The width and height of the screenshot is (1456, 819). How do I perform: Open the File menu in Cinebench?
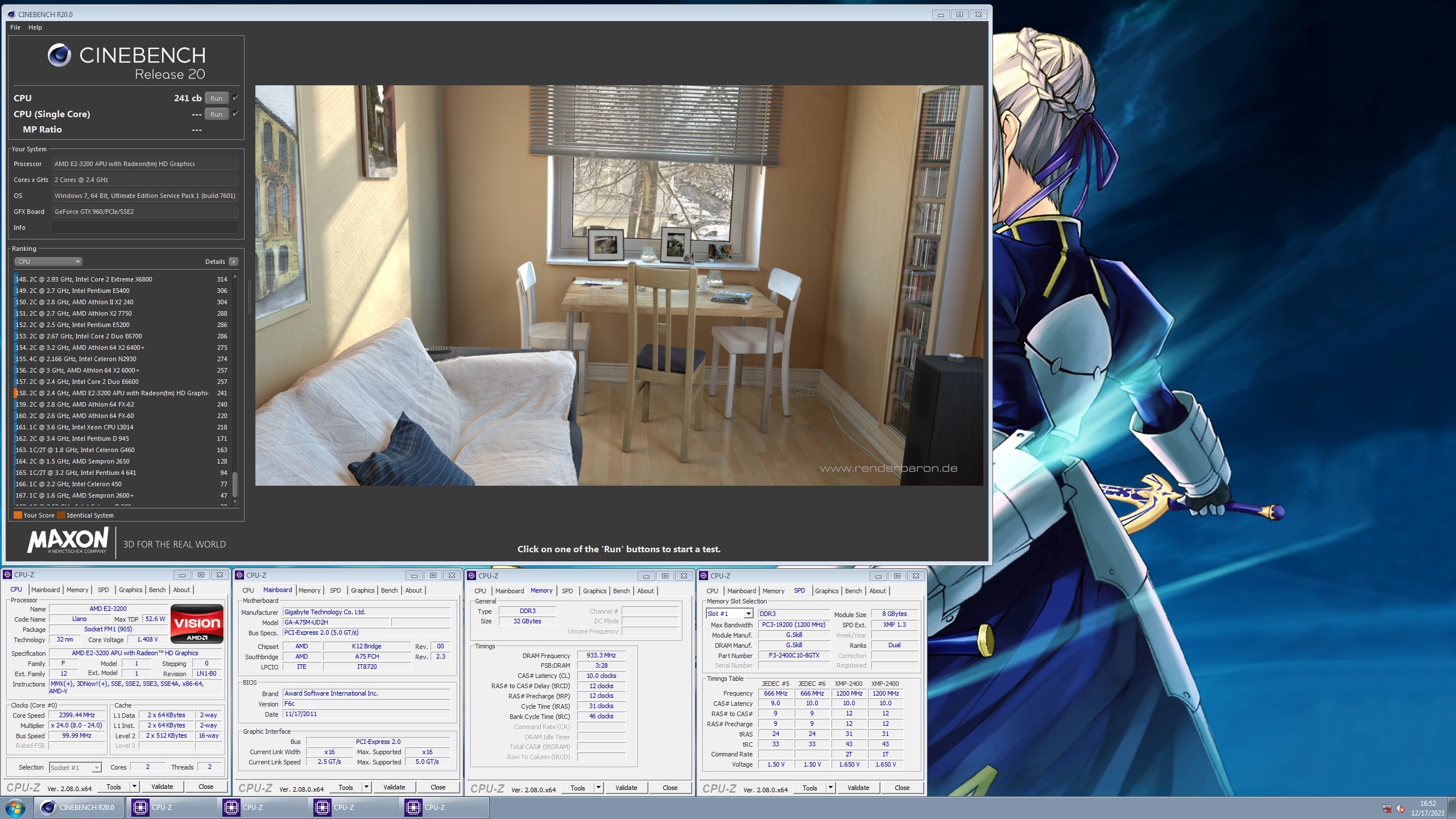click(x=15, y=27)
